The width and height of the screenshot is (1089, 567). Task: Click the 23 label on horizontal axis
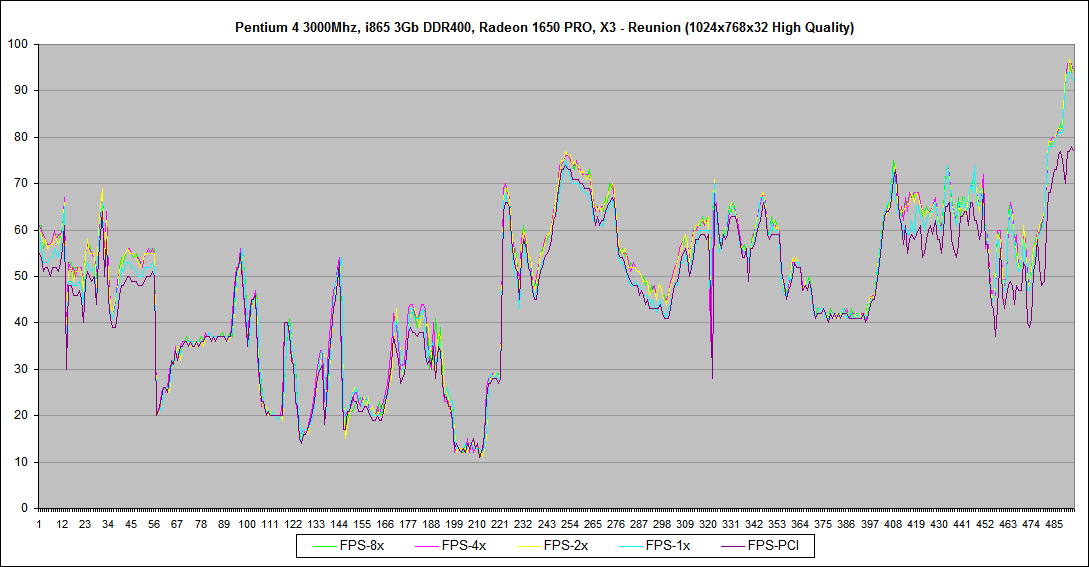click(x=85, y=525)
